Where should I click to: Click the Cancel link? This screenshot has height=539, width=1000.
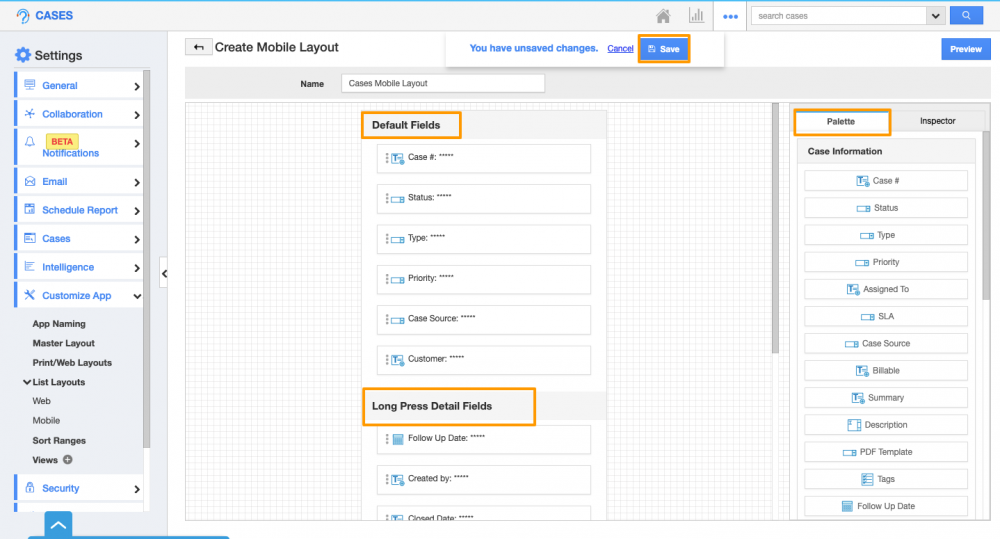[620, 49]
